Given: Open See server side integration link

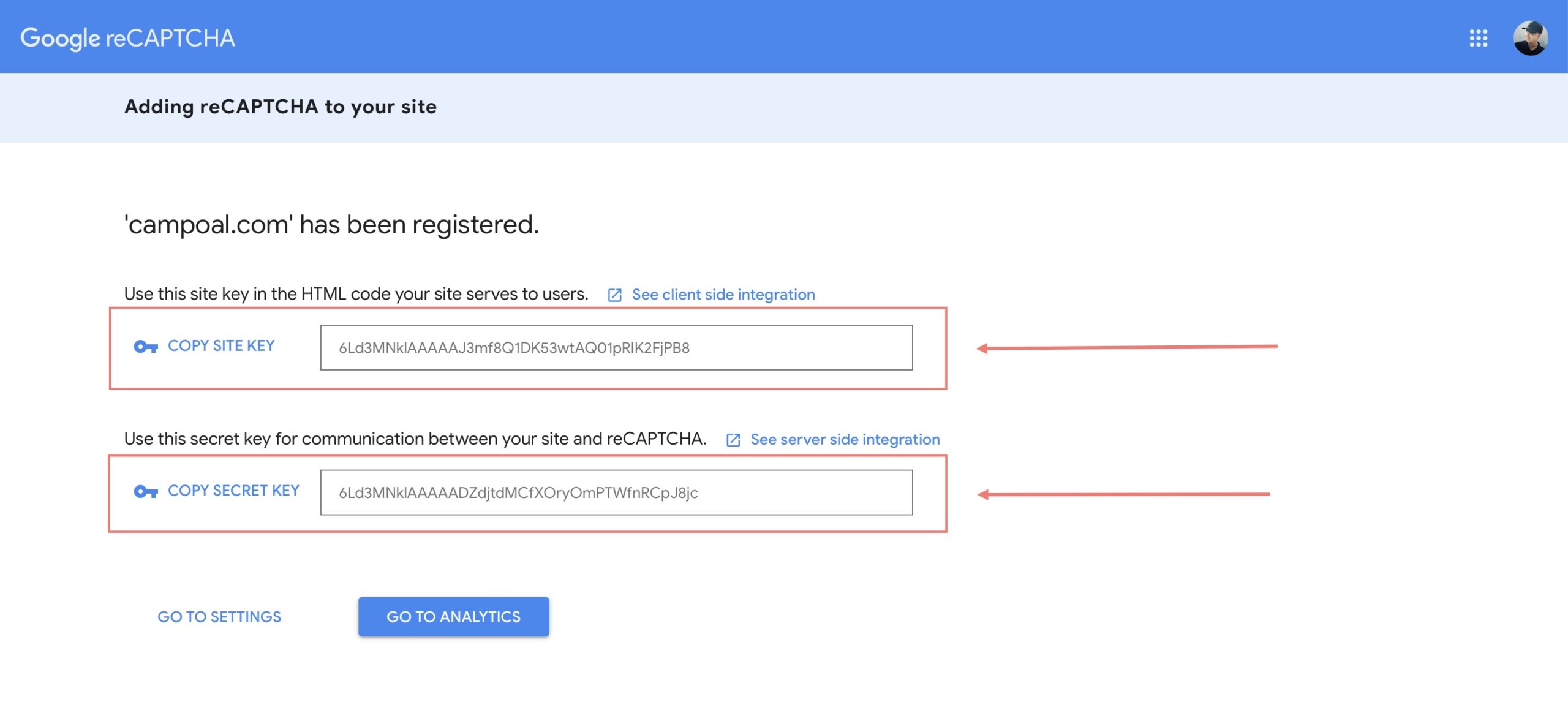Looking at the screenshot, I should pos(845,439).
